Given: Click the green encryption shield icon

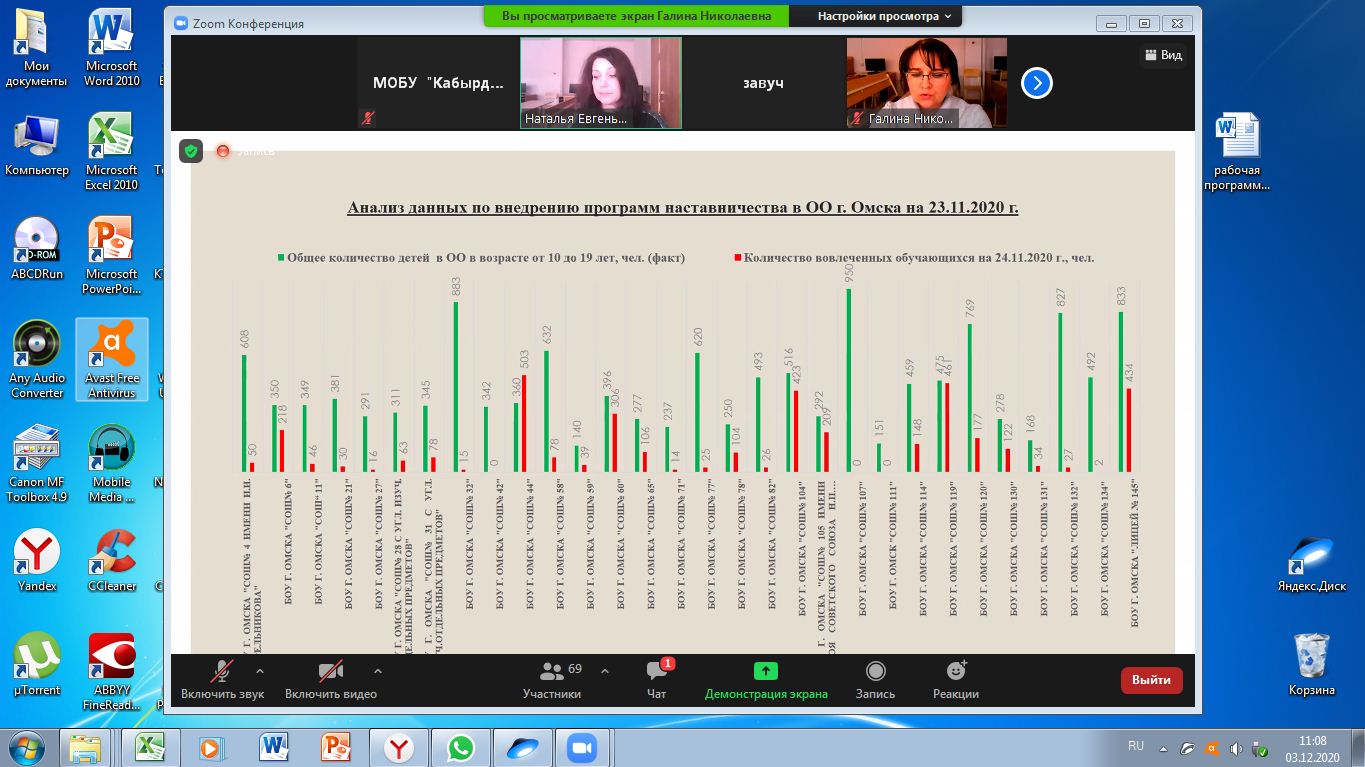Looking at the screenshot, I should (191, 151).
